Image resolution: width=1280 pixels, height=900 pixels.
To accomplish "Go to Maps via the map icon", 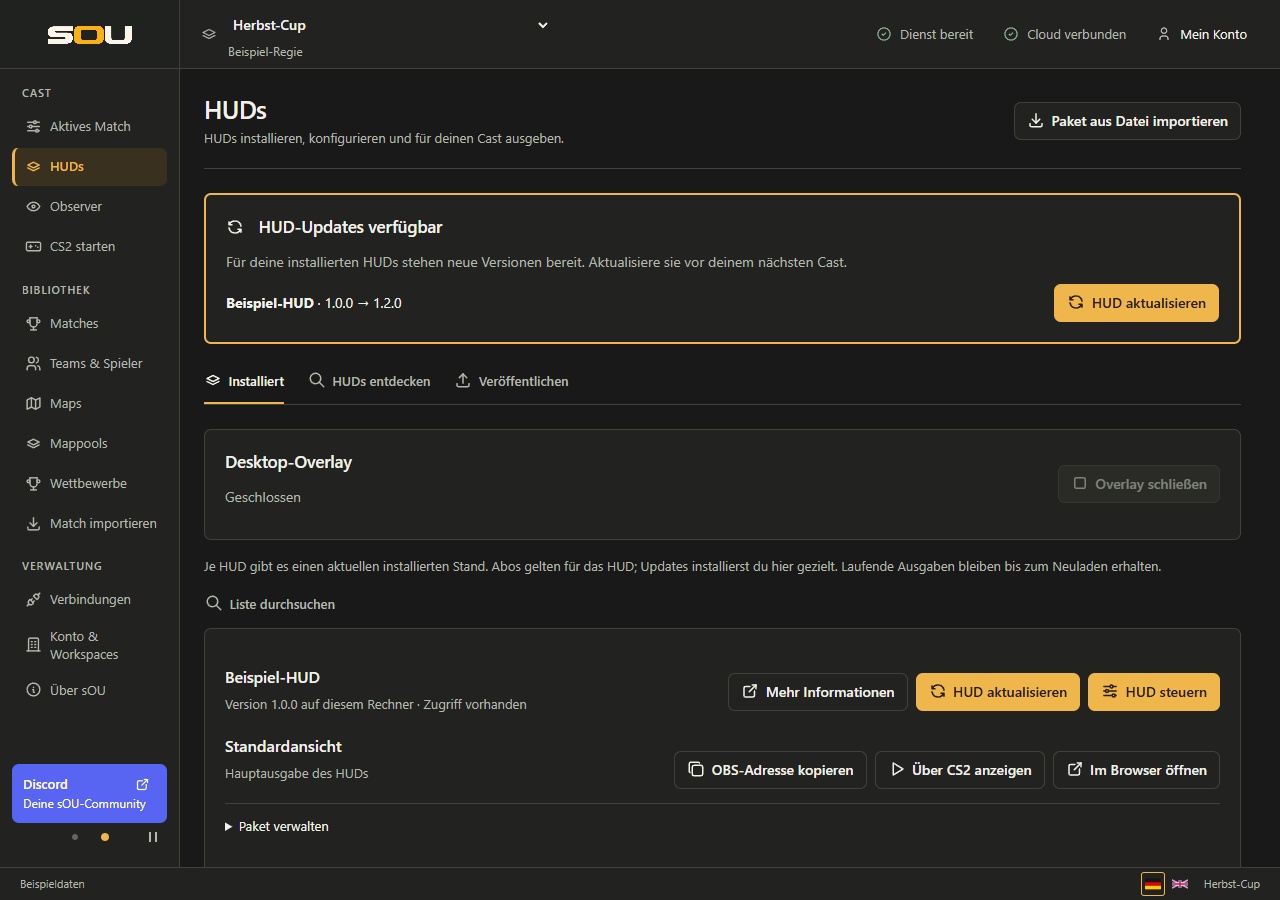I will (33, 404).
